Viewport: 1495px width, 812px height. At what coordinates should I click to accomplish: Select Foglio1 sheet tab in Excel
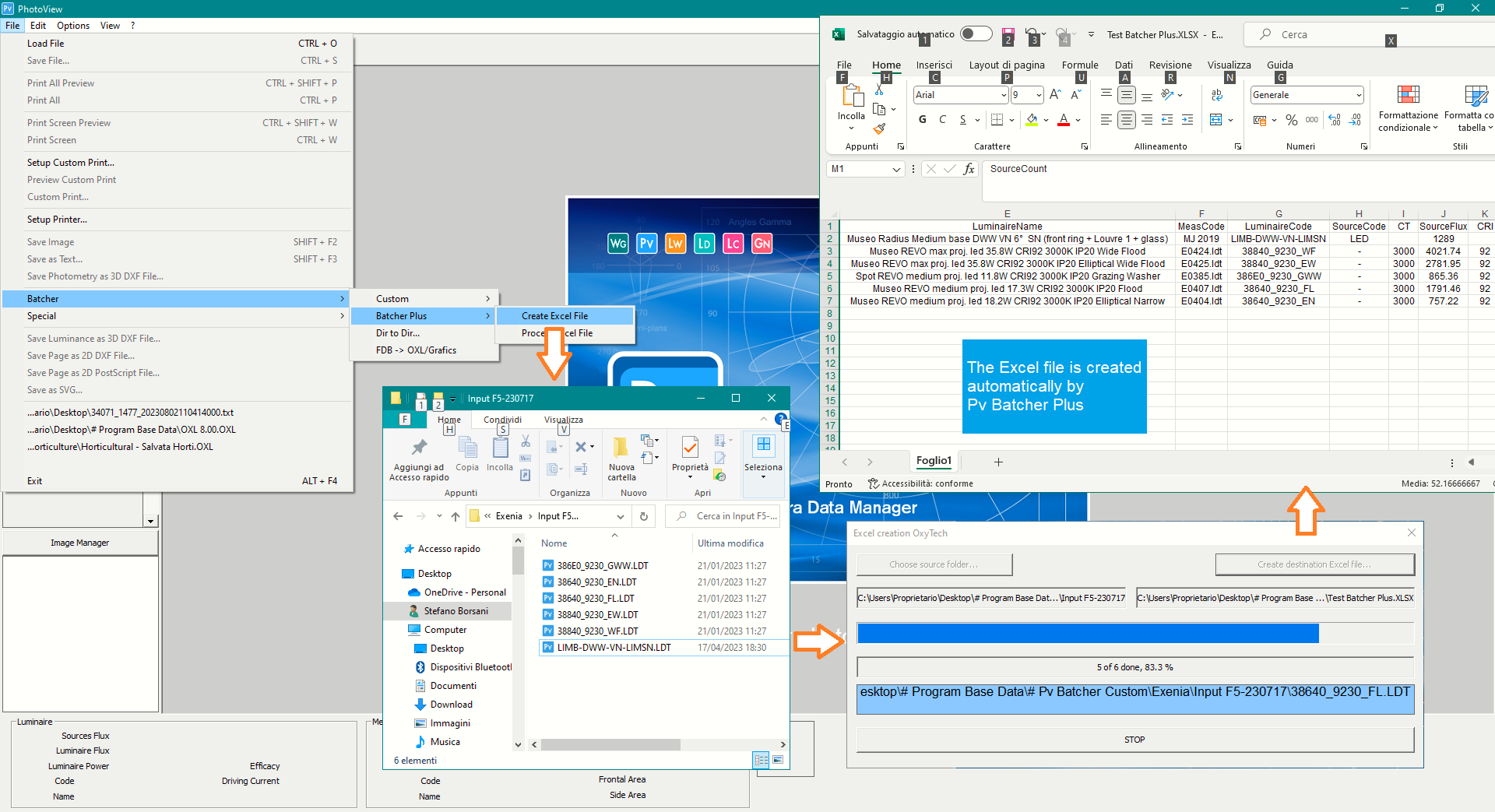(934, 461)
